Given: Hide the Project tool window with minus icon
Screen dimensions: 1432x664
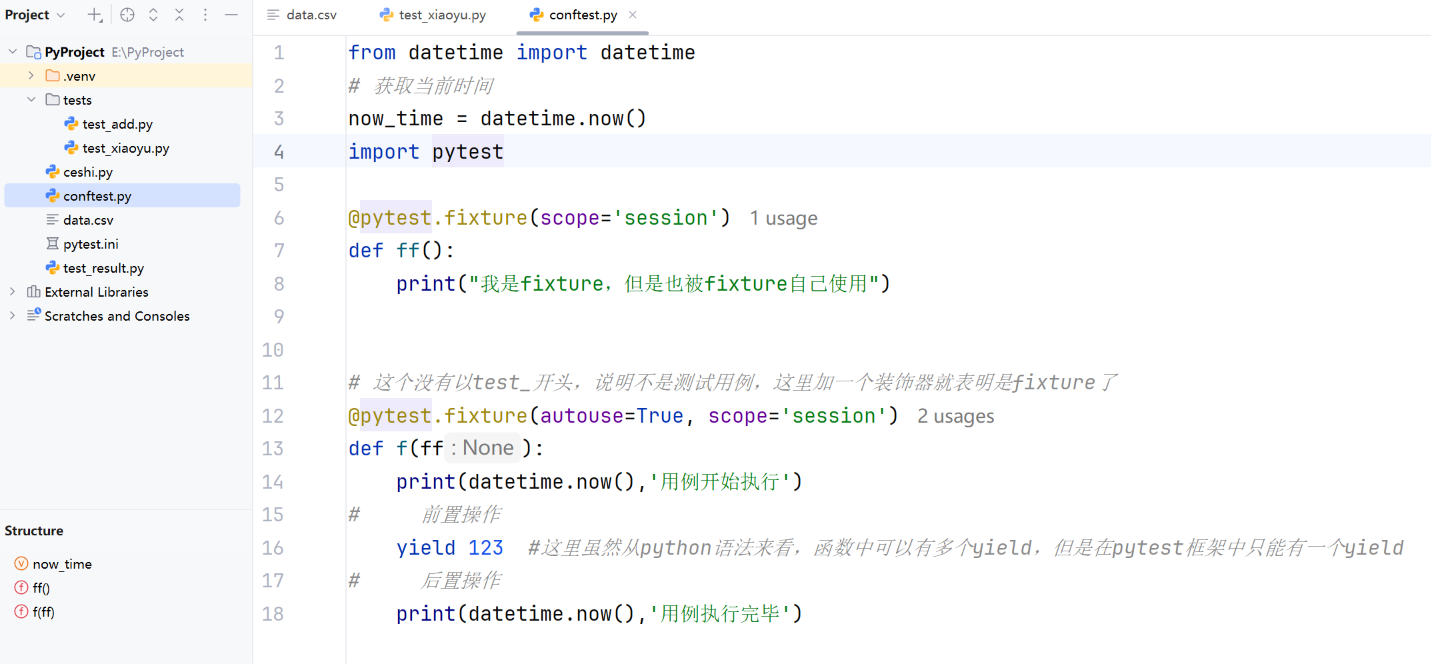Looking at the screenshot, I should (231, 15).
